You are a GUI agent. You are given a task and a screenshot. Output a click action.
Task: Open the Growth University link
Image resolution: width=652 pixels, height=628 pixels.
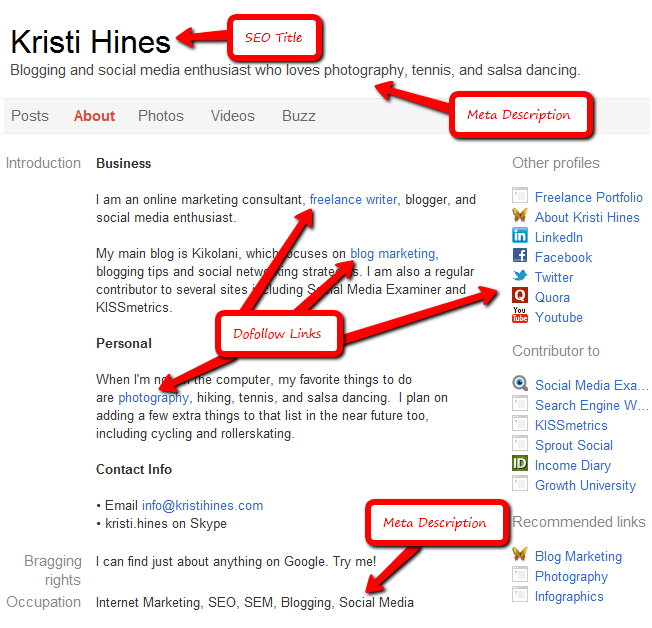(x=585, y=485)
